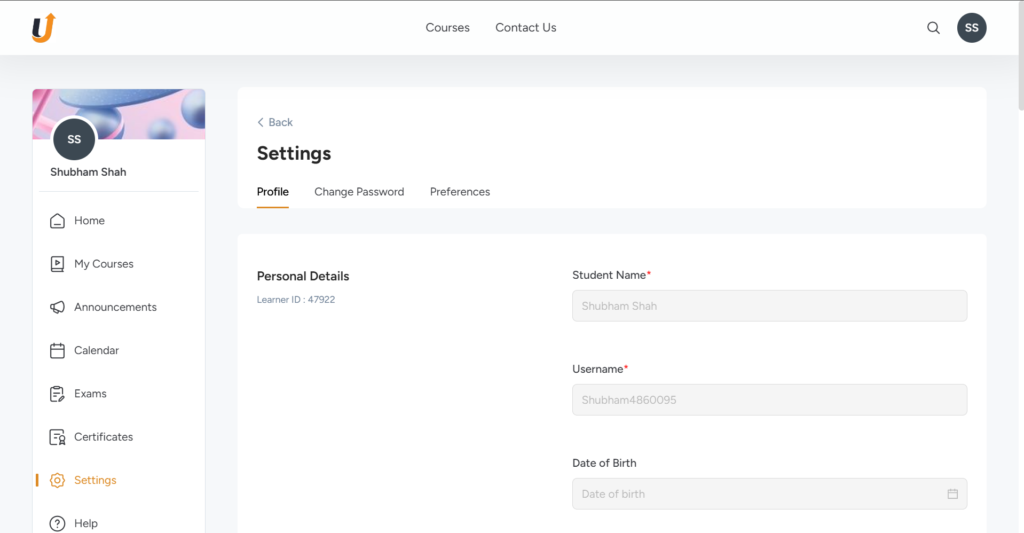Click the Back link above Settings
The height and width of the screenshot is (533, 1024).
(275, 122)
